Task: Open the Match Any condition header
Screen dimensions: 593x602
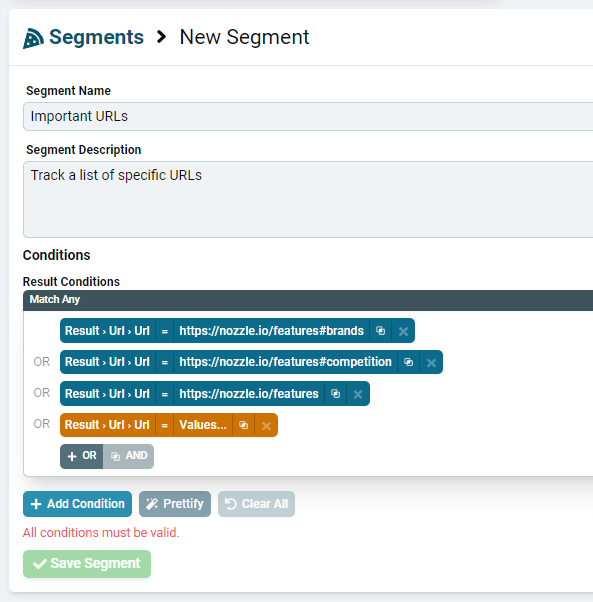Action: pos(308,300)
